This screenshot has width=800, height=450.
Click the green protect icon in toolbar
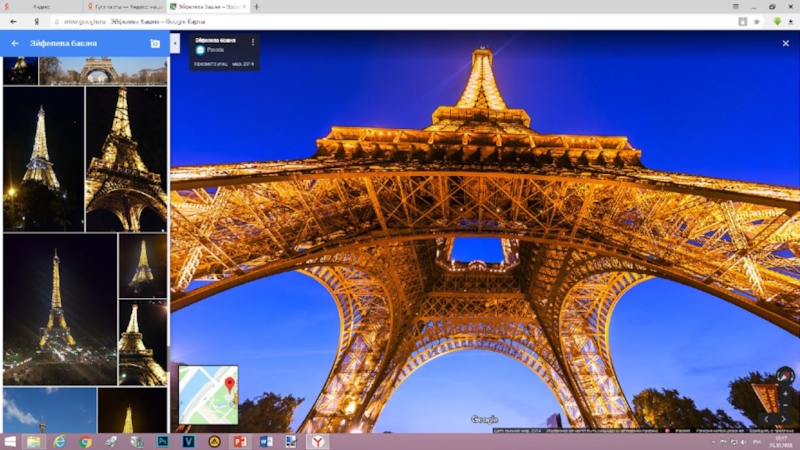[x=777, y=21]
